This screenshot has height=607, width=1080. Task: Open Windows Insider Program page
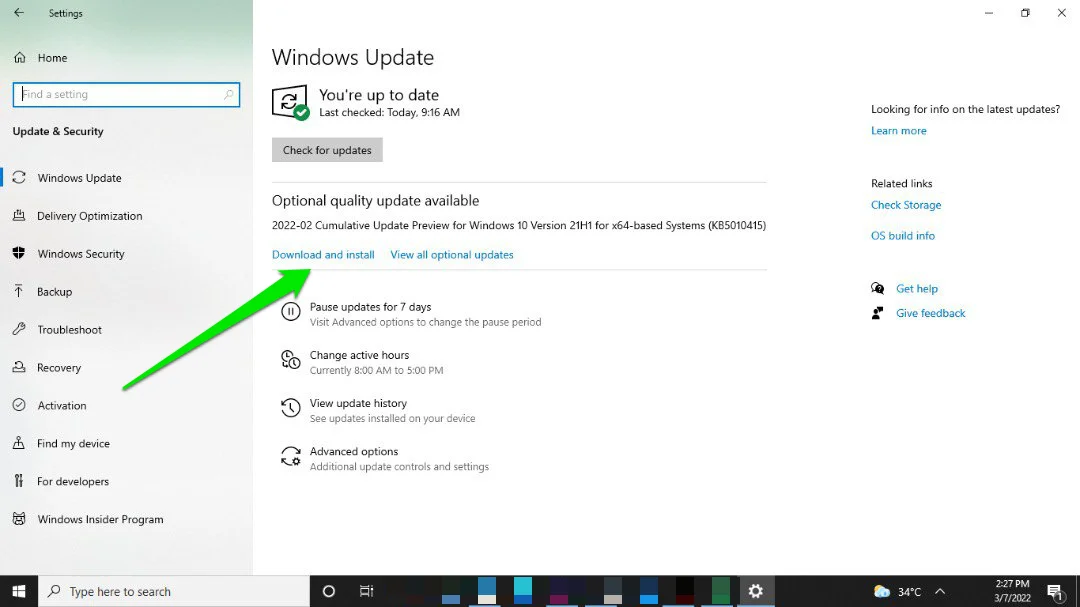[101, 519]
